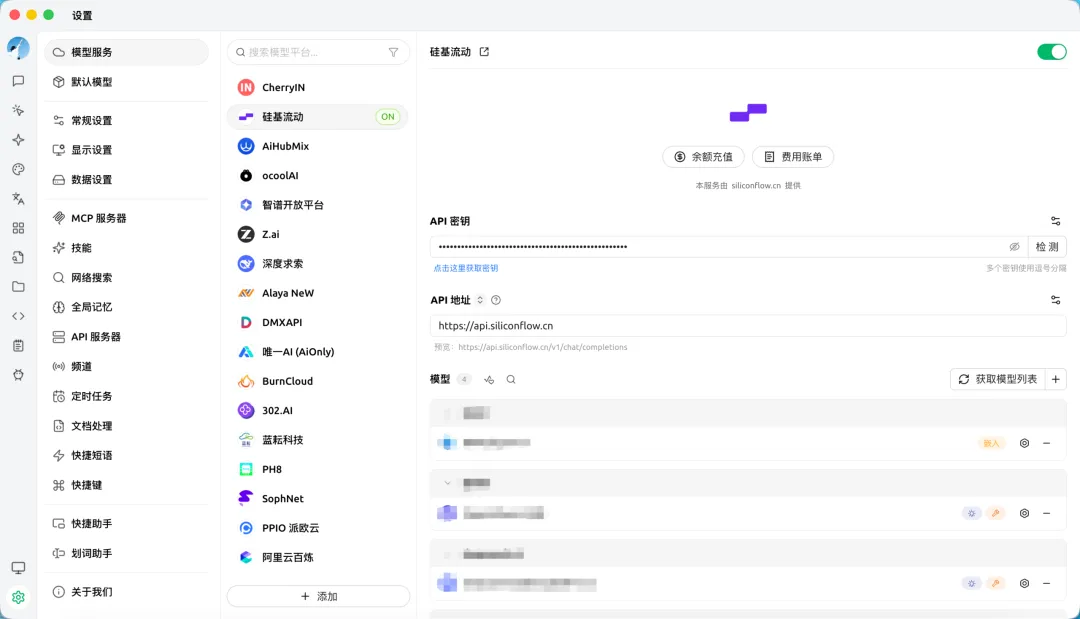This screenshot has height=619, width=1080.
Task: Toggle API key visibility eye icon
Action: point(1014,246)
